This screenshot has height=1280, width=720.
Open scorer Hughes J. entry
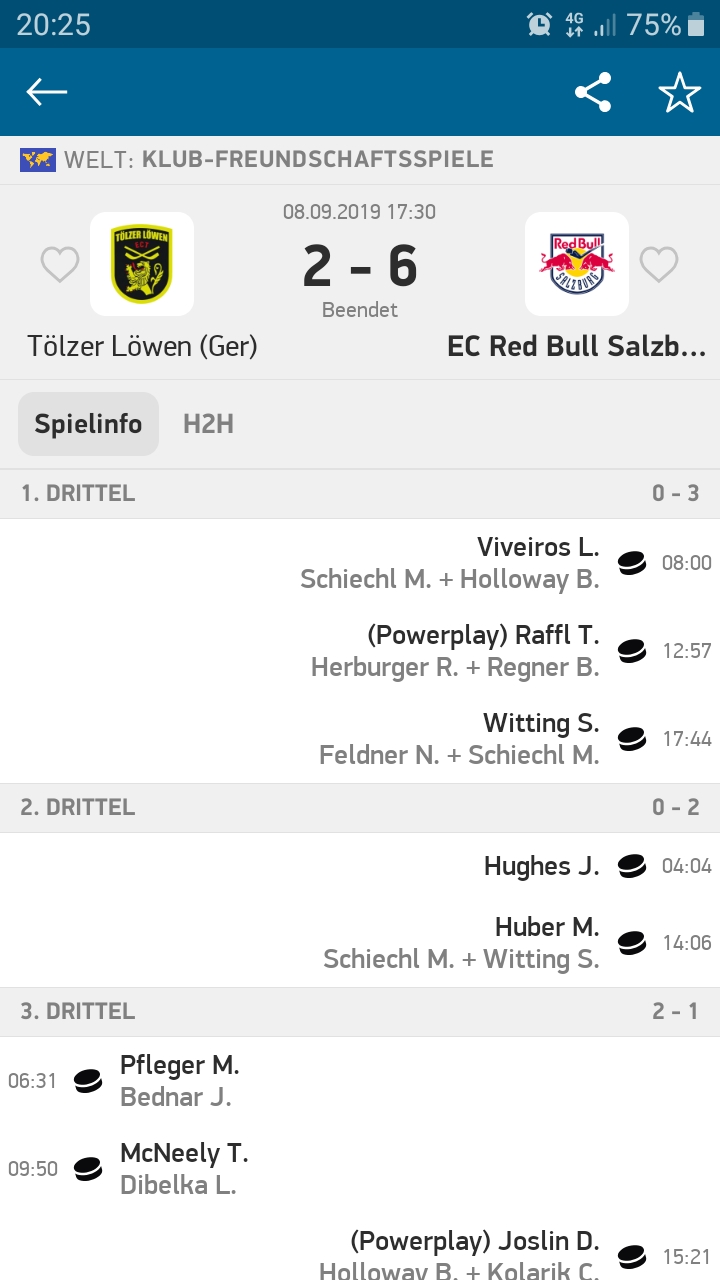coord(541,866)
